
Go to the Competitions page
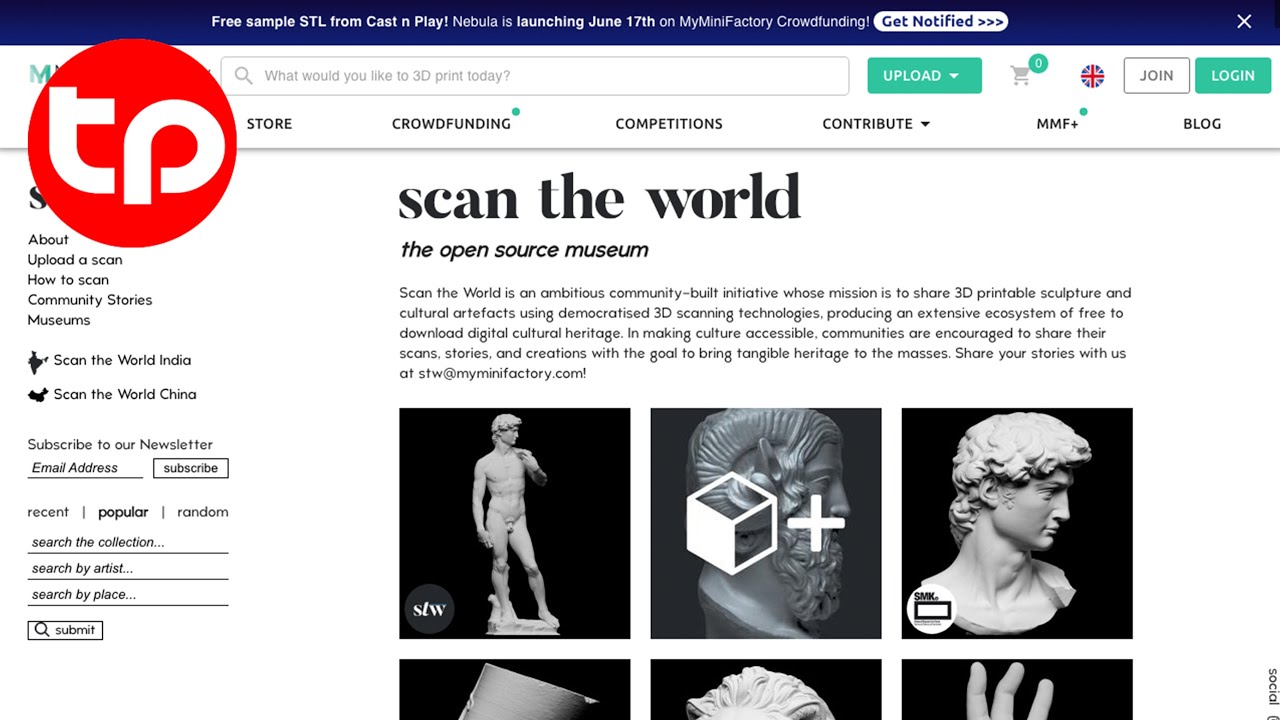(x=669, y=124)
